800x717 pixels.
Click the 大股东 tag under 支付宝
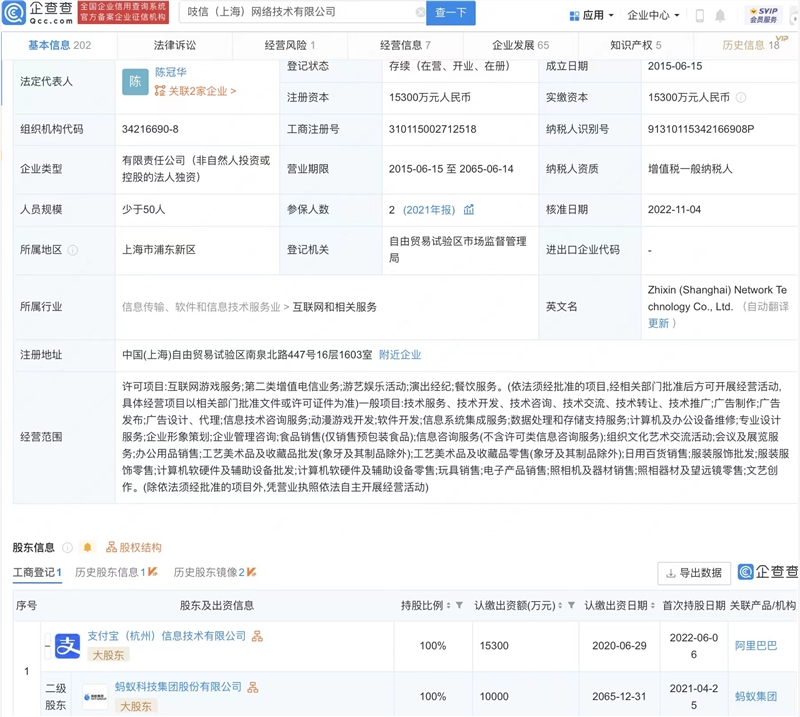click(x=109, y=655)
